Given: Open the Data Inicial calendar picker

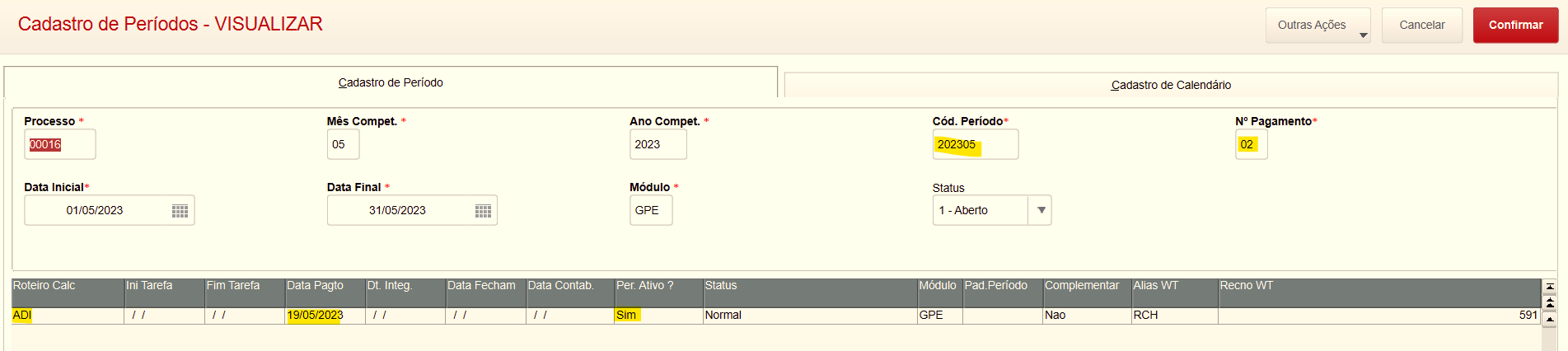Looking at the screenshot, I should [x=180, y=211].
